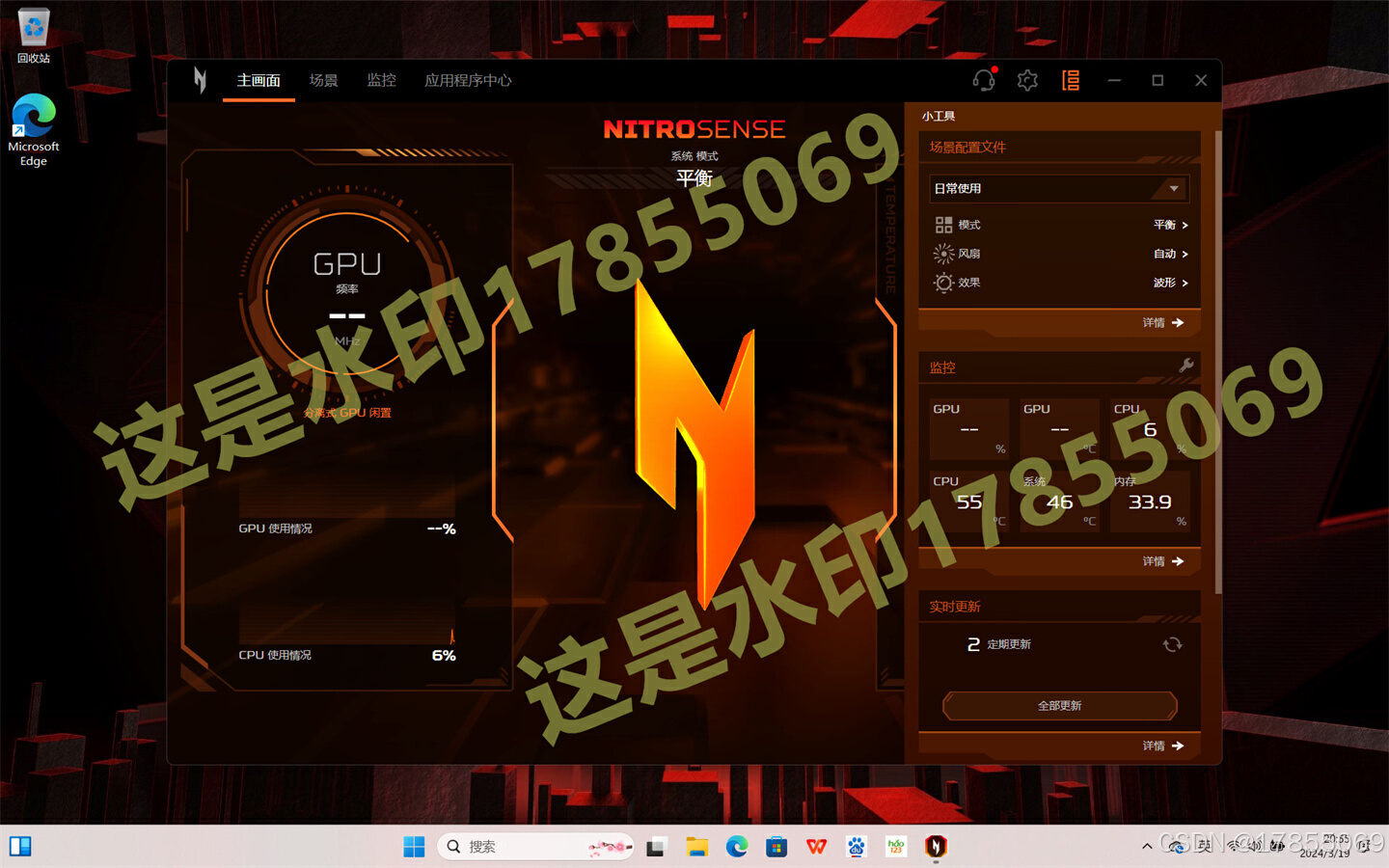Open the monitoring wrench settings icon
1389x868 pixels.
[1186, 366]
